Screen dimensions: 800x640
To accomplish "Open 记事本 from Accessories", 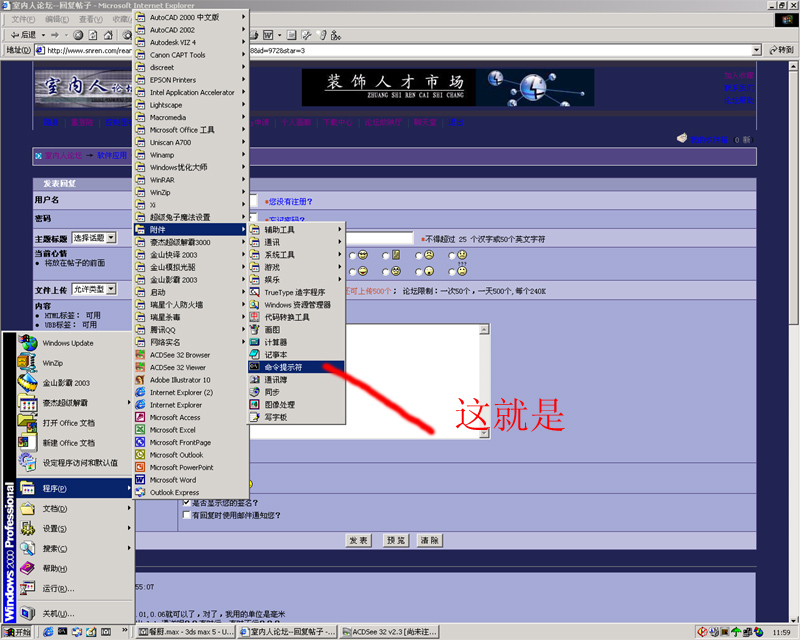I will click(x=296, y=355).
